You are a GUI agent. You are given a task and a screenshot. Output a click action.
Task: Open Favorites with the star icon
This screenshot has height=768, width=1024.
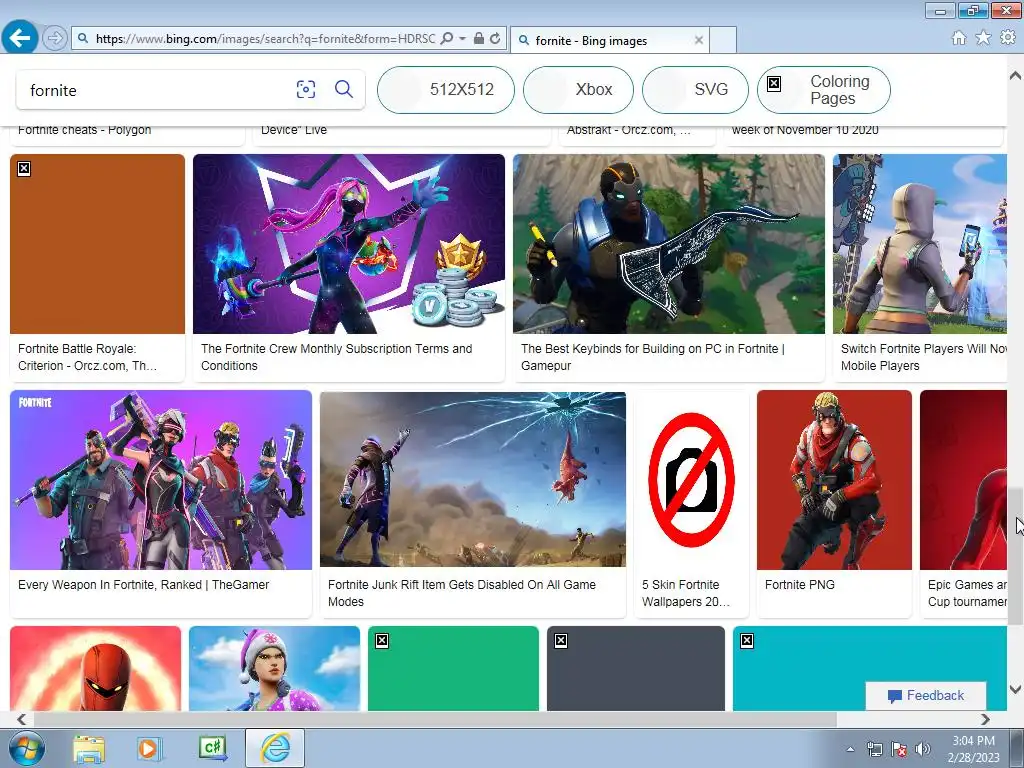pos(983,38)
